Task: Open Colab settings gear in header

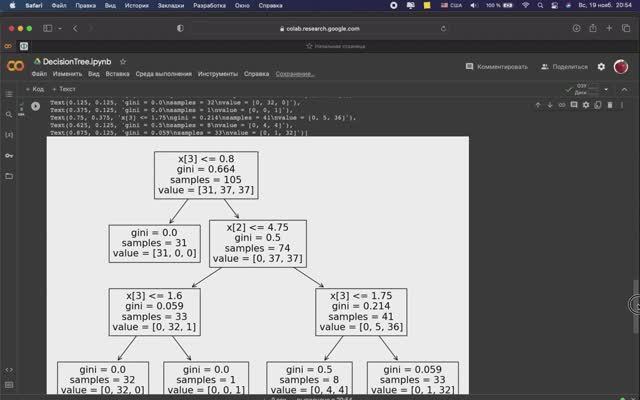Action: tap(601, 67)
